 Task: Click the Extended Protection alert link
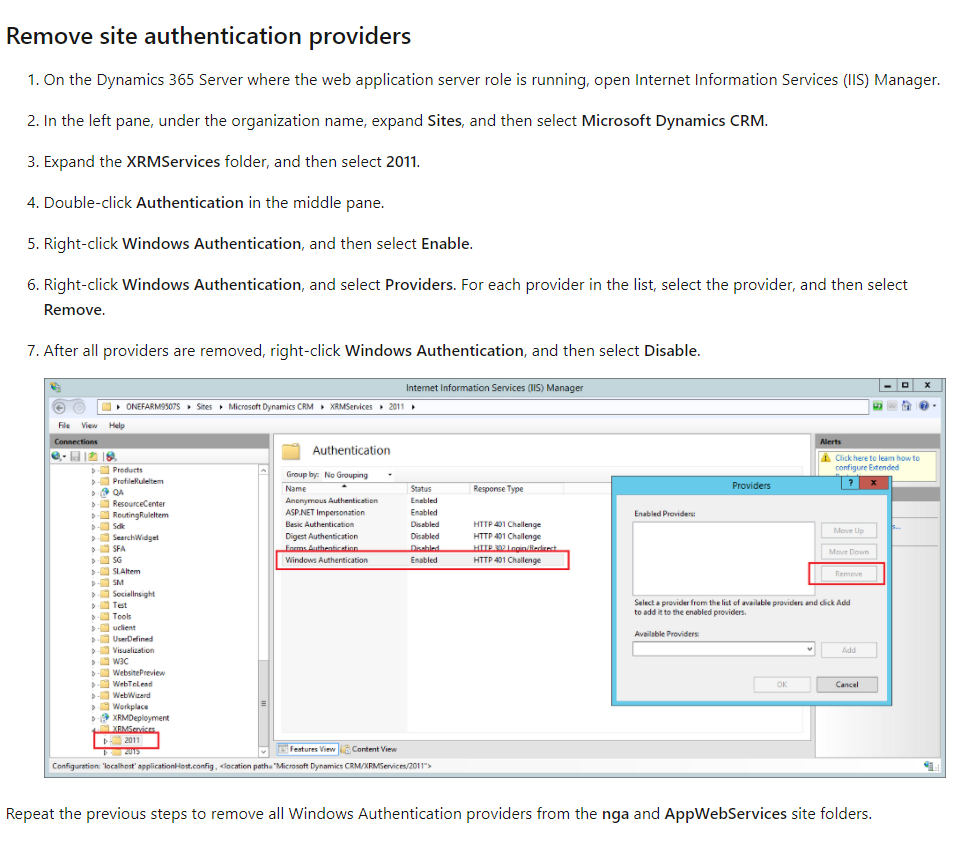coord(877,463)
